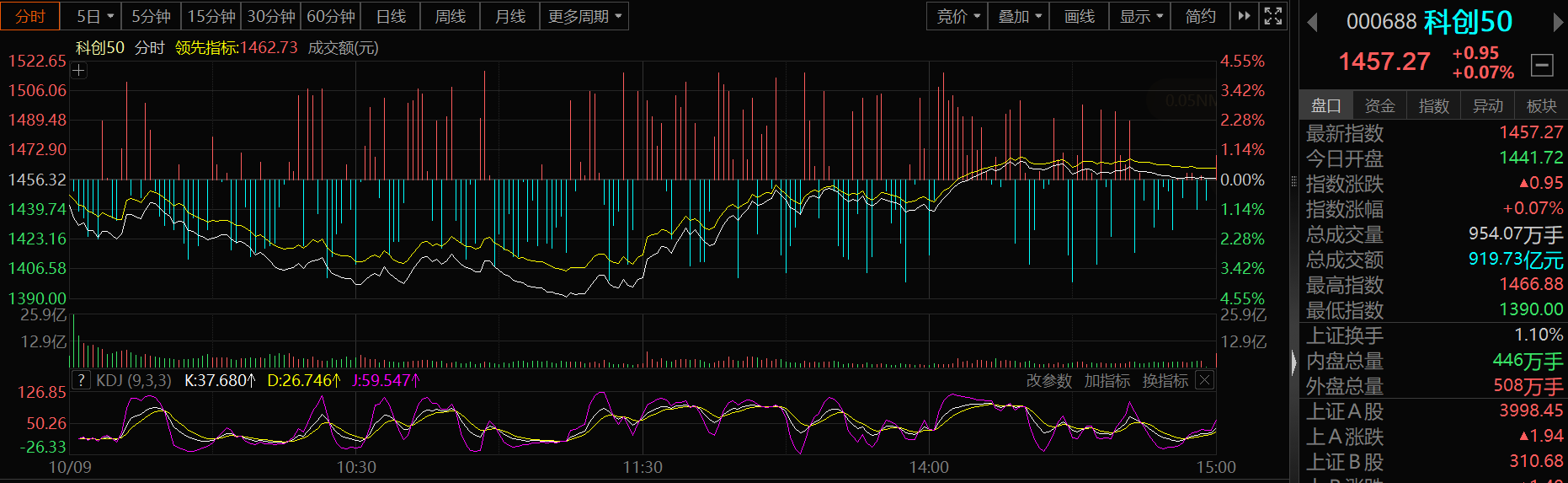Open 更多周期 dropdown
Screen dimensions: 1568x483
(584, 16)
